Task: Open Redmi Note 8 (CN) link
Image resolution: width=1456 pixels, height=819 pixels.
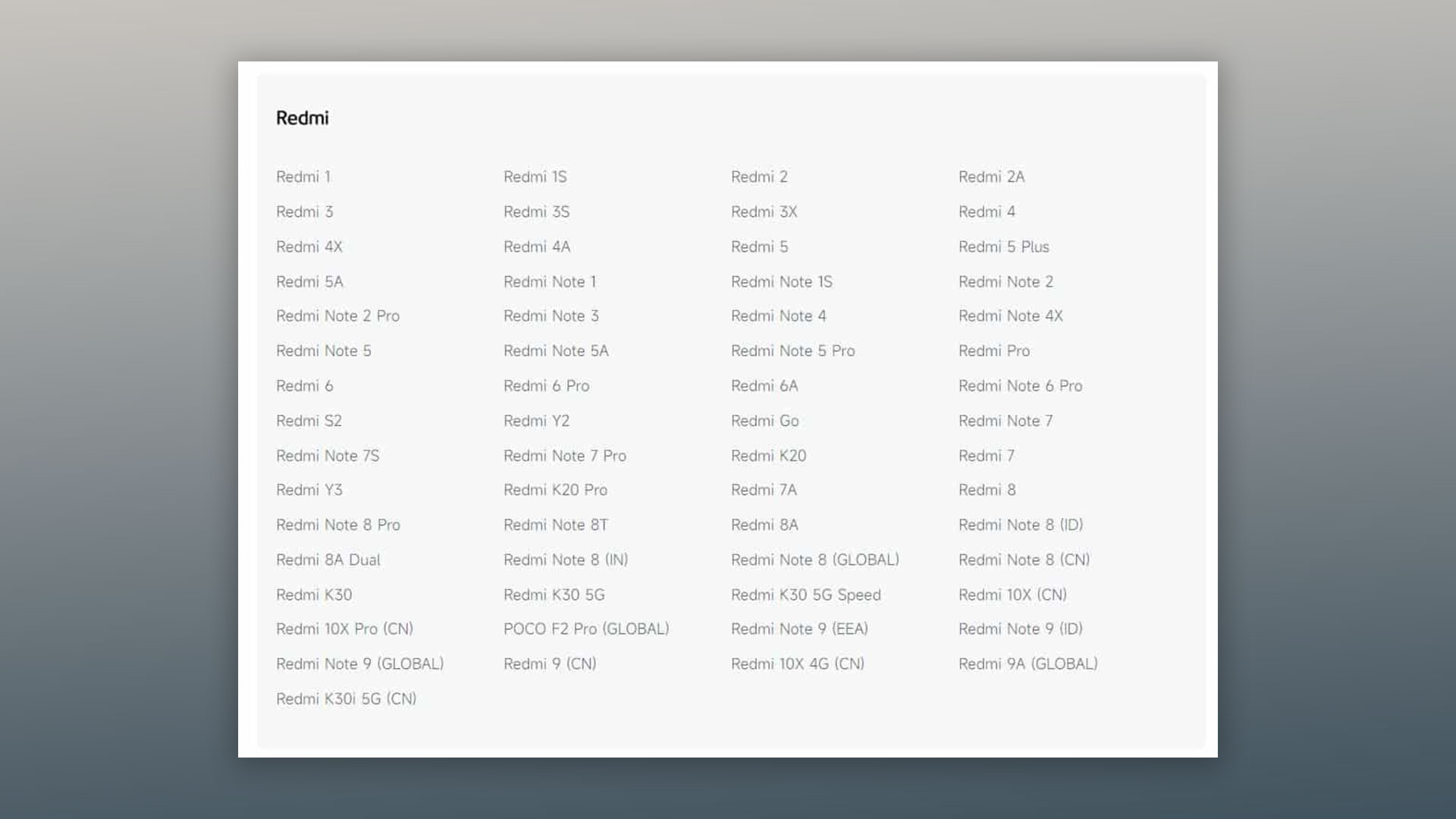Action: coord(1025,560)
